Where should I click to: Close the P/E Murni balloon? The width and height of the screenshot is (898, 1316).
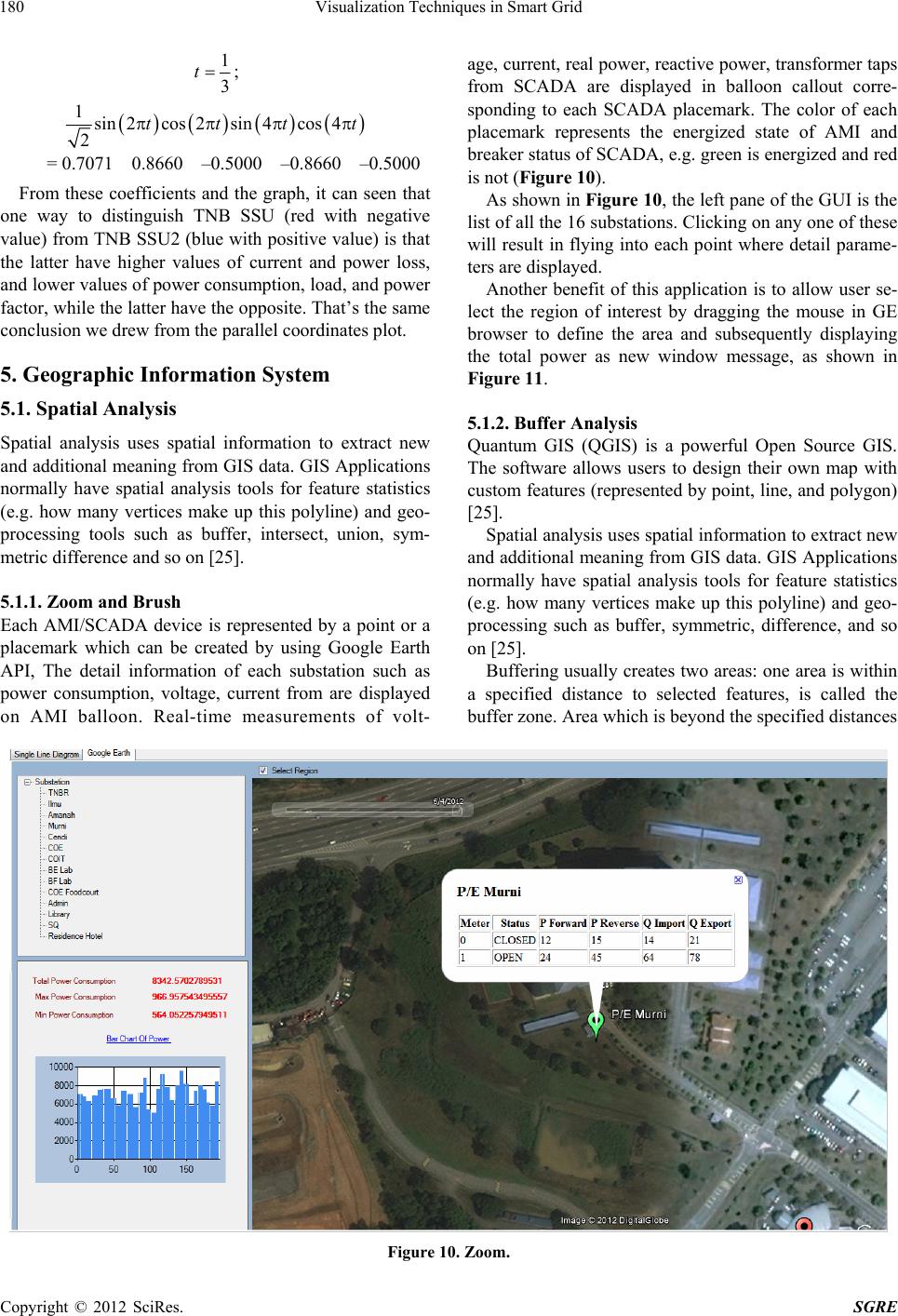click(x=738, y=878)
